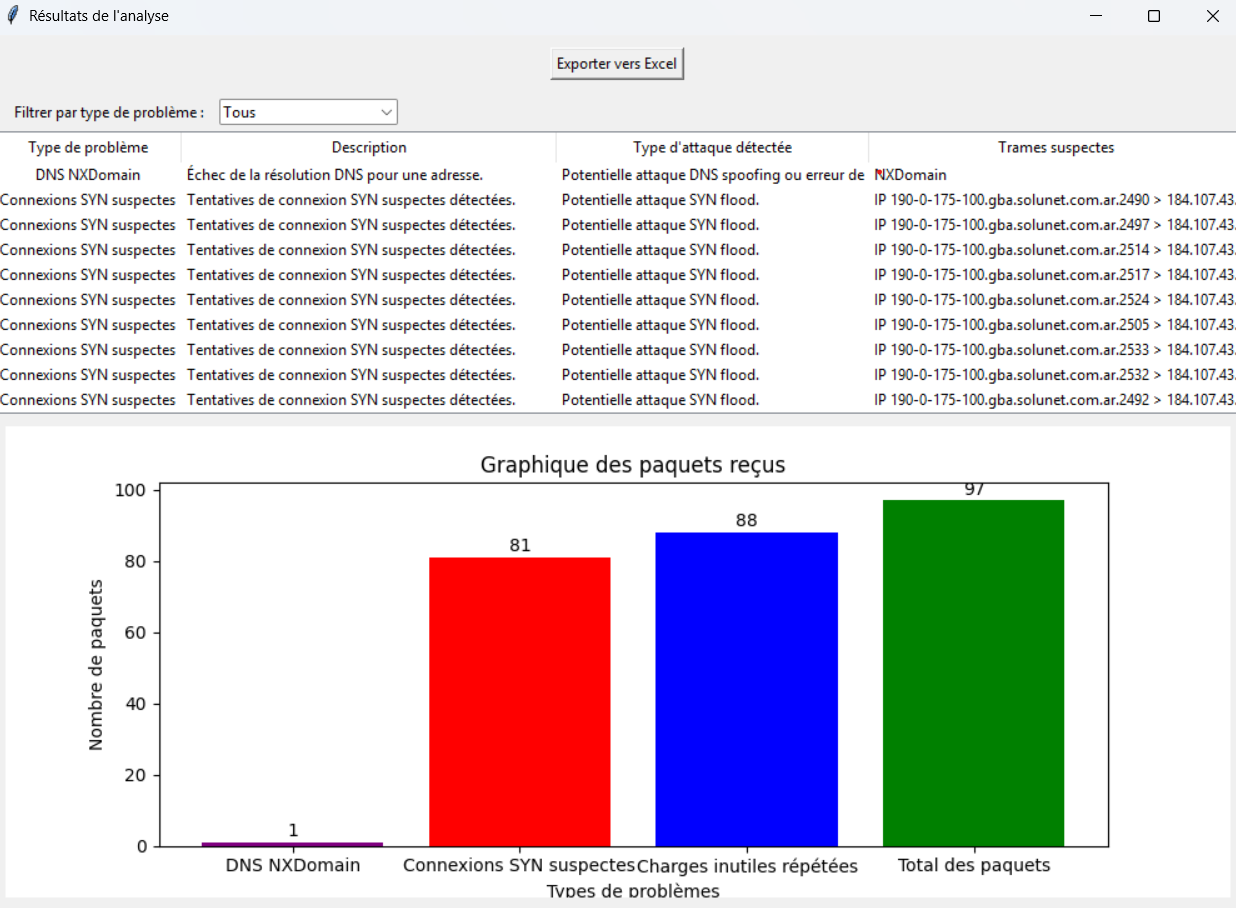1236x908 pixels.
Task: Click the "Filtrer par type de problème" label
Action: click(107, 112)
